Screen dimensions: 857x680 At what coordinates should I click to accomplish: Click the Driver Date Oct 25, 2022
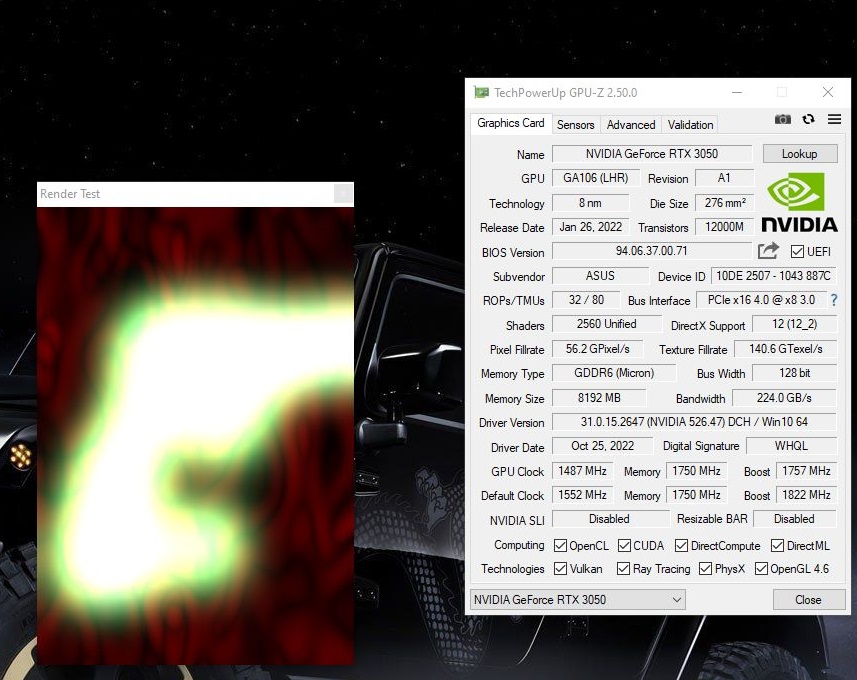pos(603,446)
